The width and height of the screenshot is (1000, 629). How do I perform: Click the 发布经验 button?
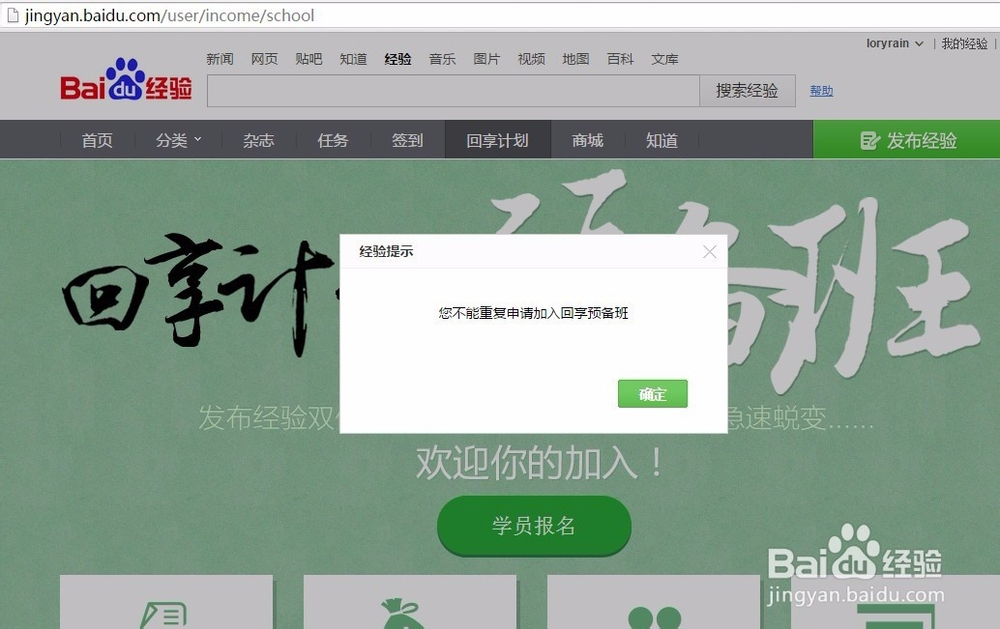[x=906, y=139]
